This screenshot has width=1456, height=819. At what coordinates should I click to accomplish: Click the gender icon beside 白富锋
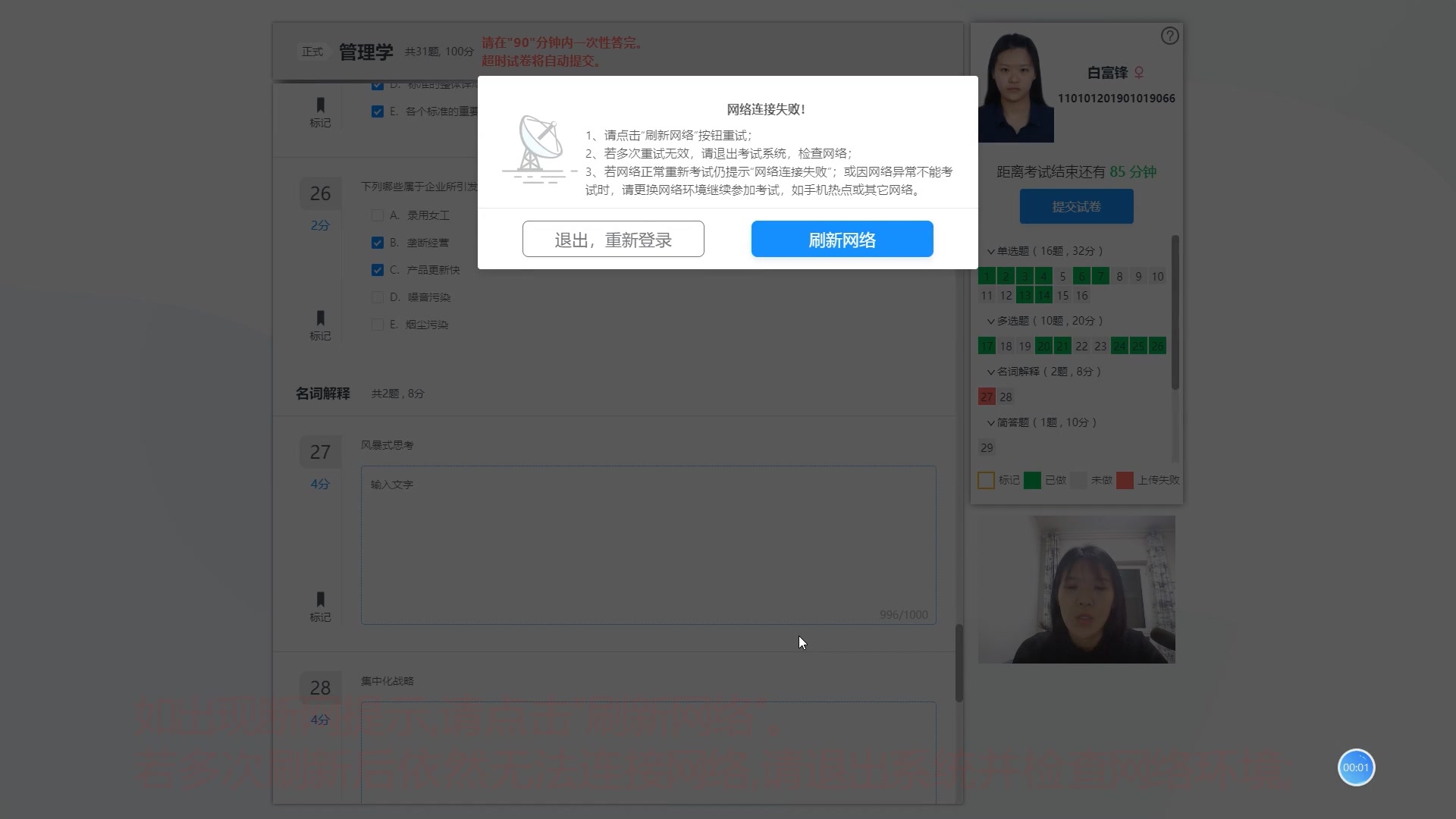click(1141, 73)
